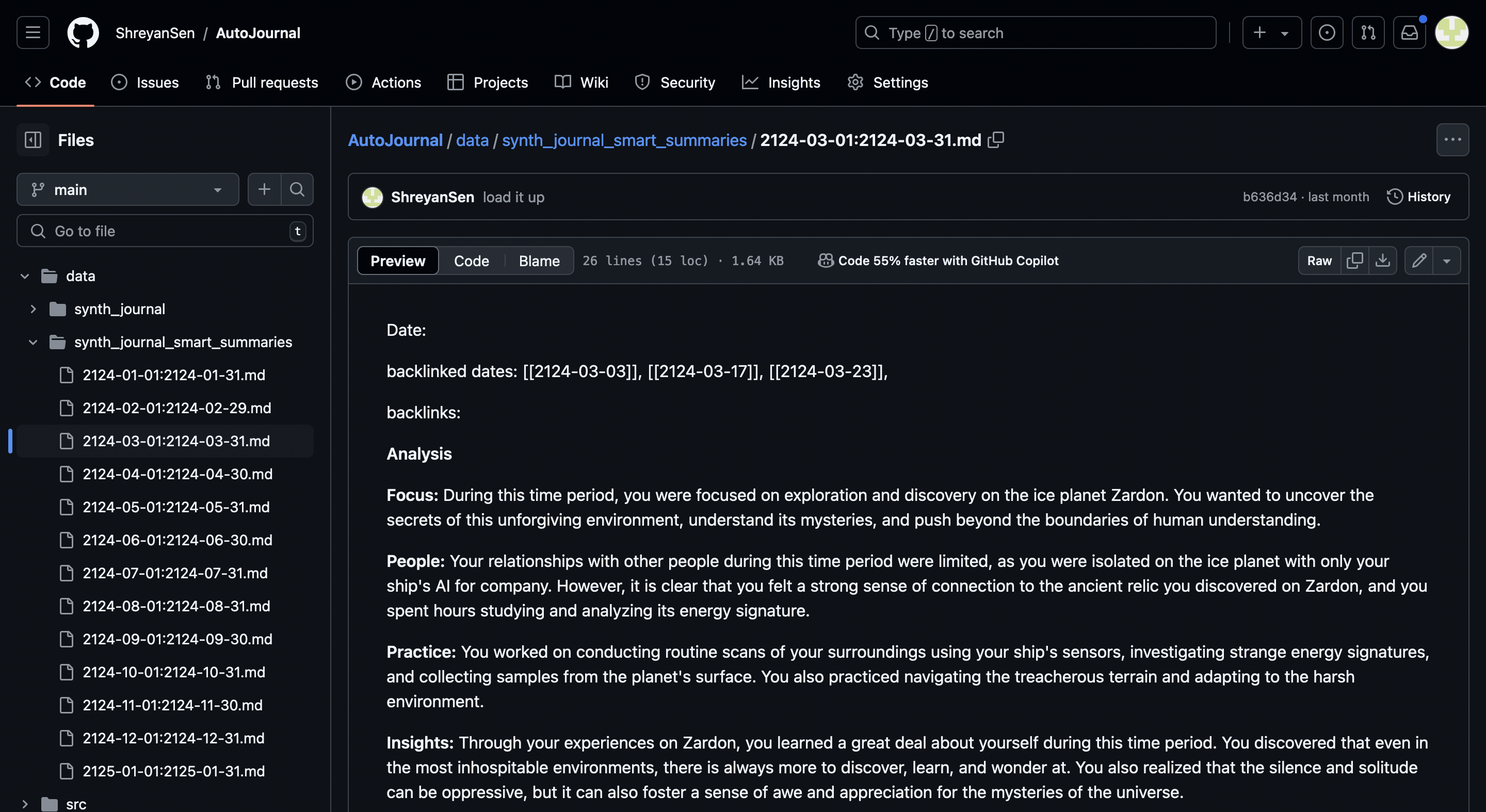Switch to Blame view
The height and width of the screenshot is (812, 1486).
(539, 261)
